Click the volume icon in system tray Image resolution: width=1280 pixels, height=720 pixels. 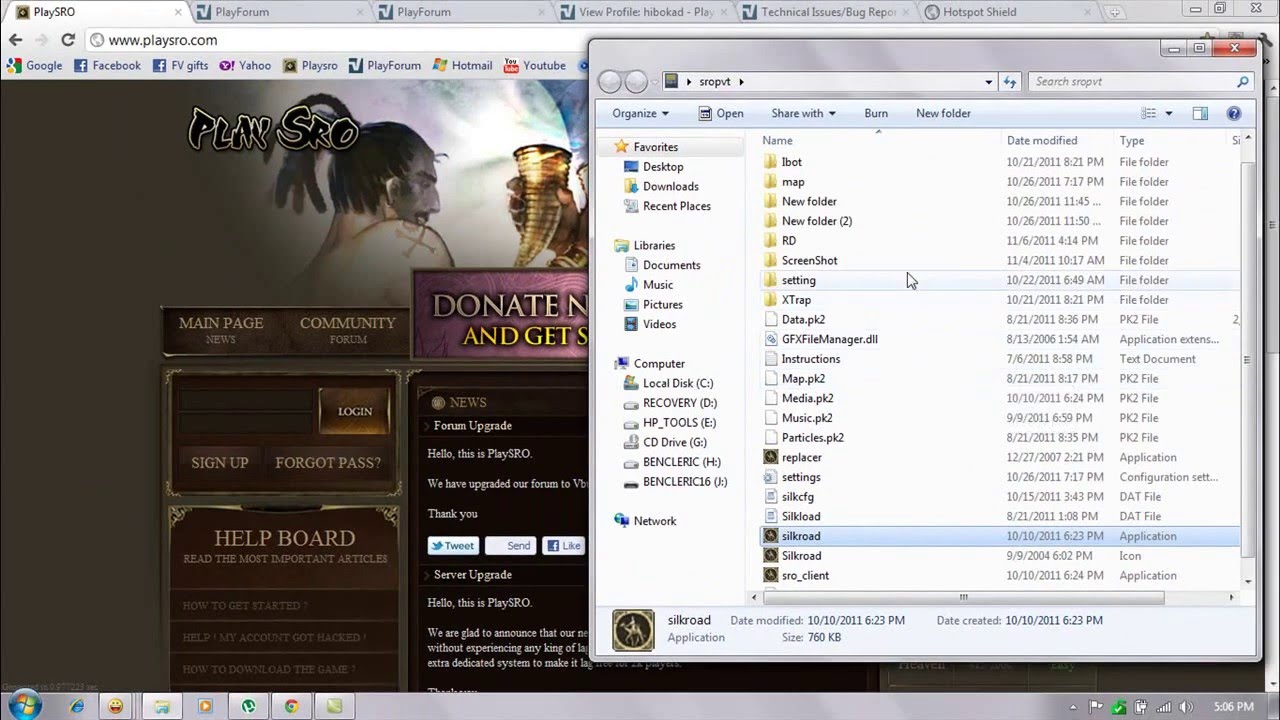coord(1186,707)
